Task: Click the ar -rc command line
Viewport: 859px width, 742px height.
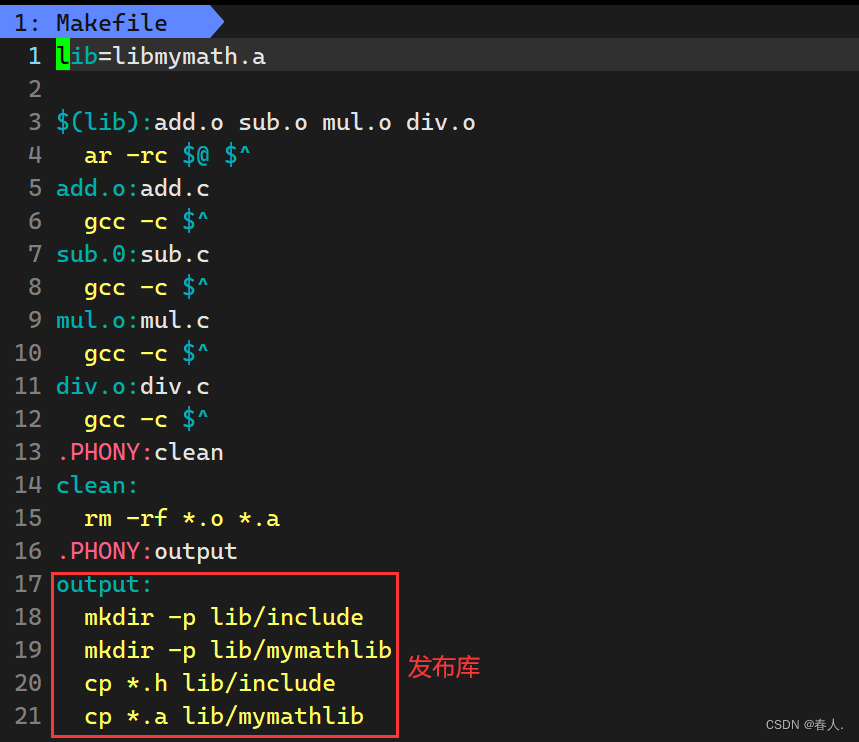Action: coord(167,156)
